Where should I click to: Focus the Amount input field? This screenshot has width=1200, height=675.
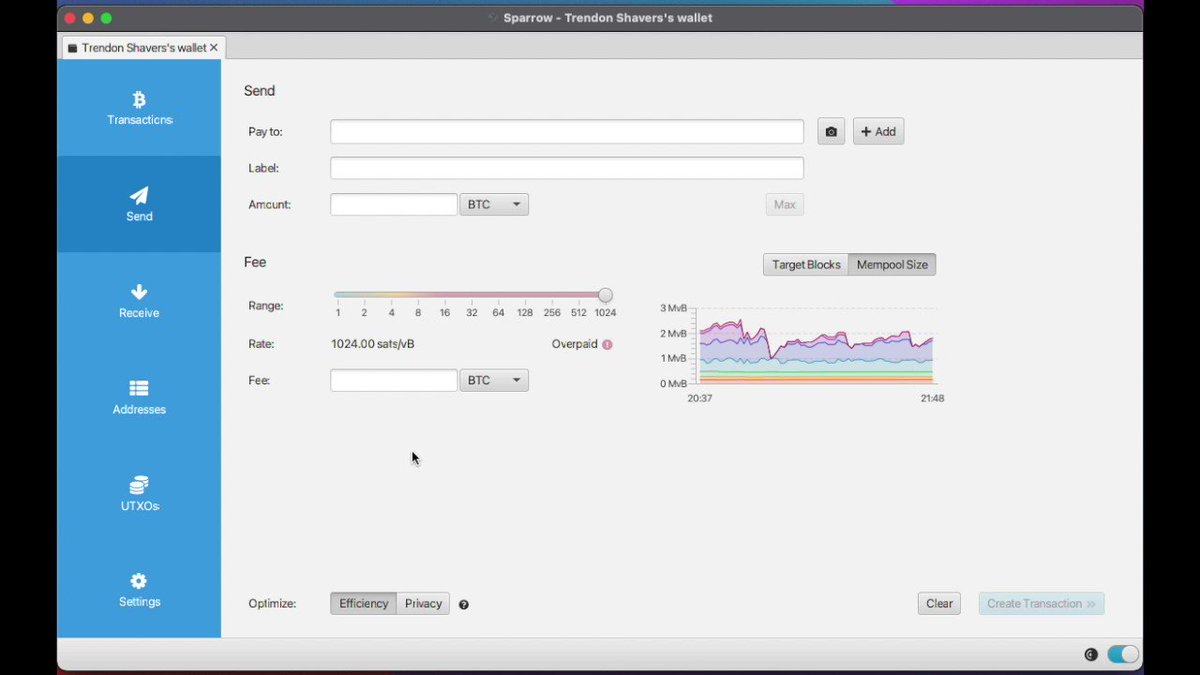(394, 205)
